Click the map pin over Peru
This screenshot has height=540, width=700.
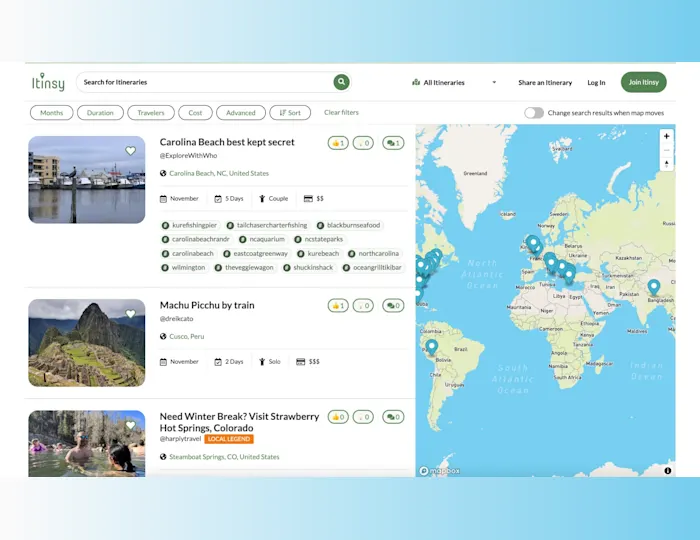click(x=431, y=346)
